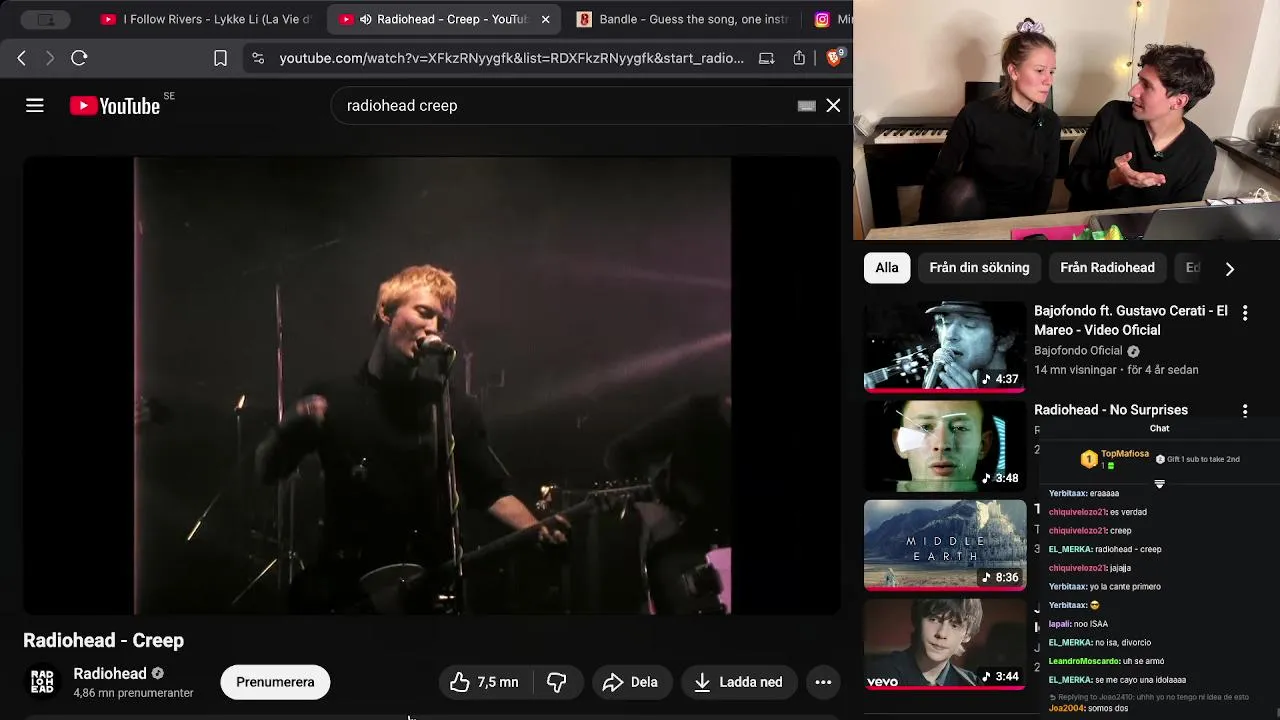Mute audio icon on Radiohead Creep tab
1280x720 pixels.
coord(366,19)
